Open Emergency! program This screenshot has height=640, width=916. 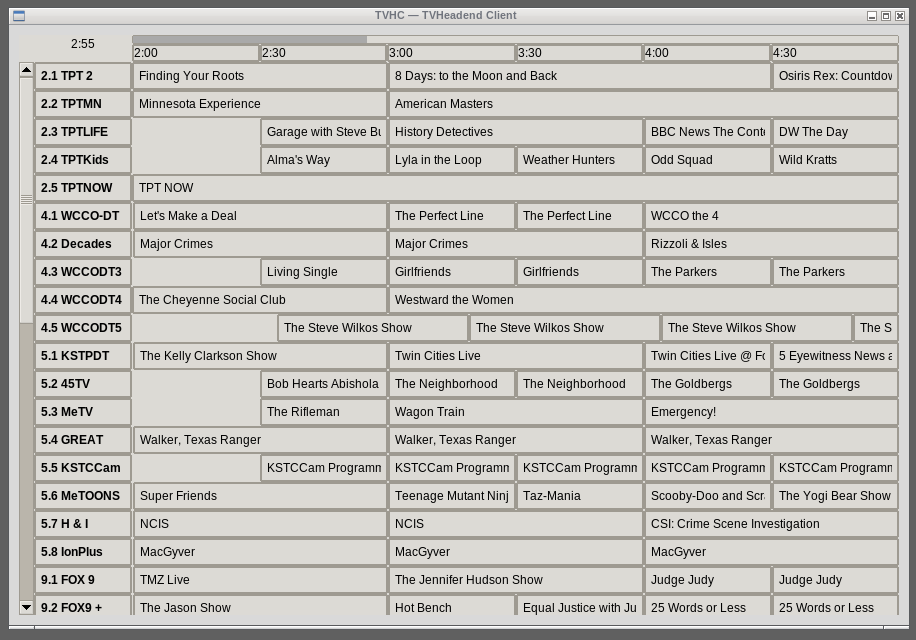(x=771, y=412)
